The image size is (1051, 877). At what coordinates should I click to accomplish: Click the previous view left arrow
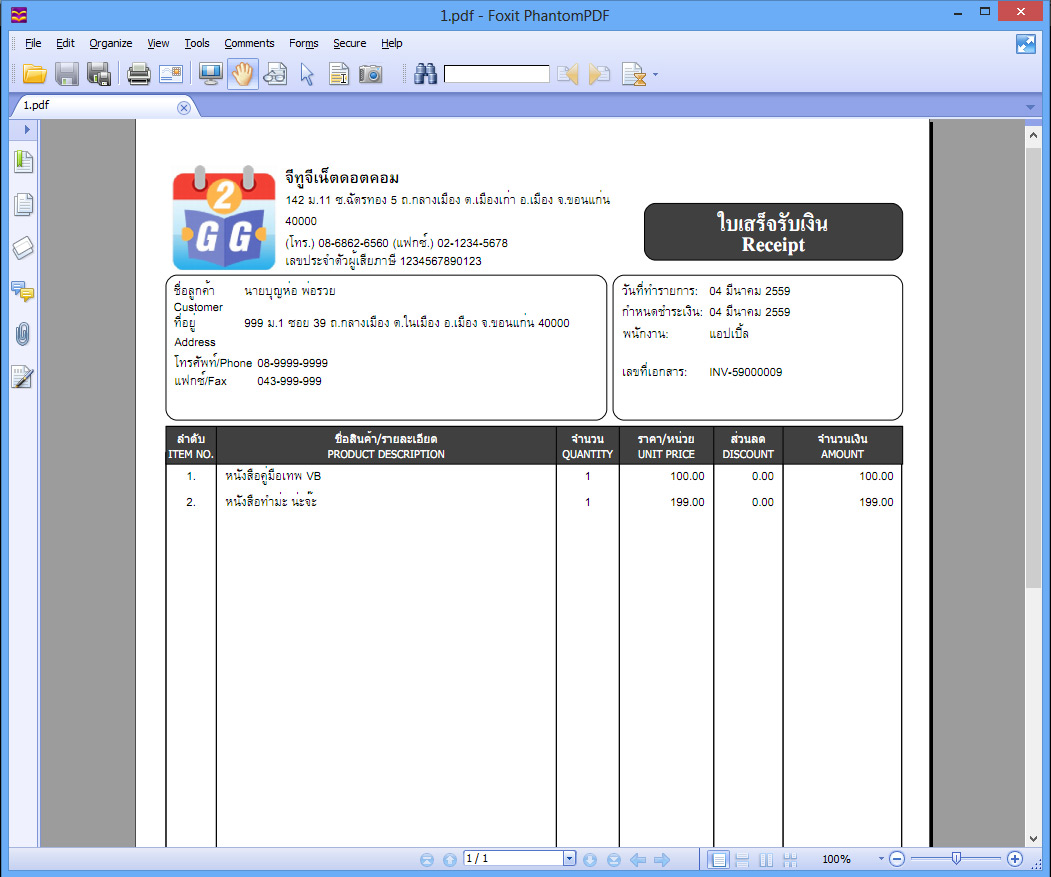(x=637, y=860)
